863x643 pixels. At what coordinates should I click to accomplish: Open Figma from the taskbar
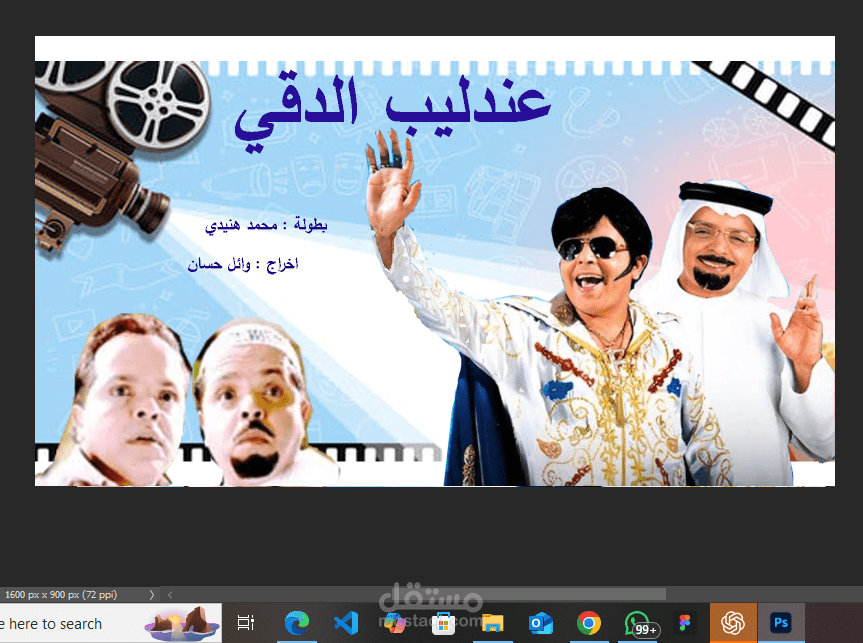685,623
